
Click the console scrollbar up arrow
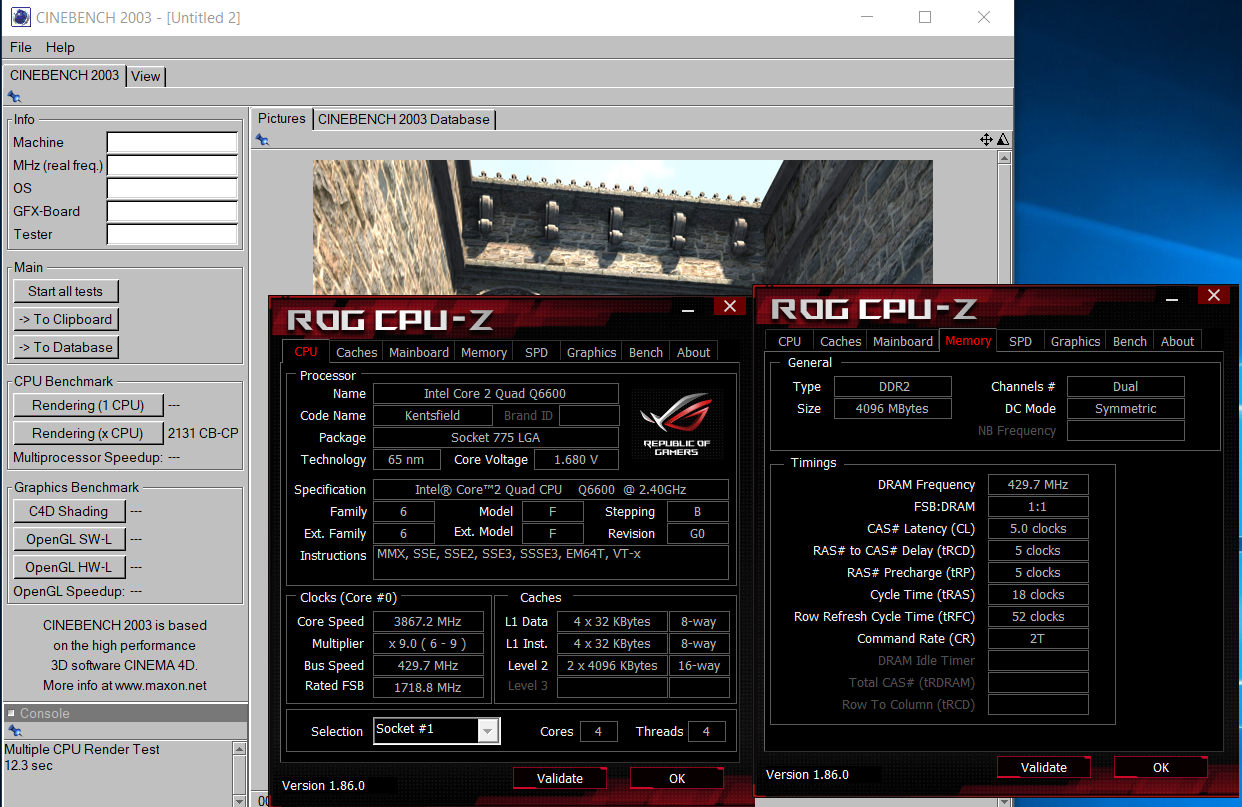point(239,749)
